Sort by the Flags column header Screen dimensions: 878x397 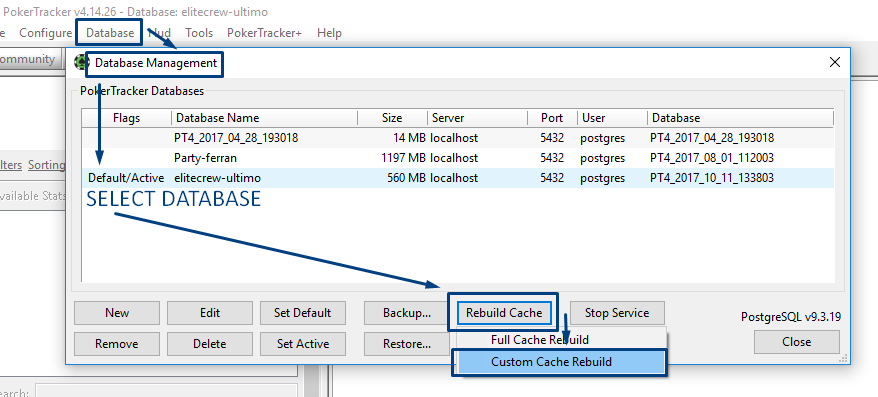coord(127,118)
